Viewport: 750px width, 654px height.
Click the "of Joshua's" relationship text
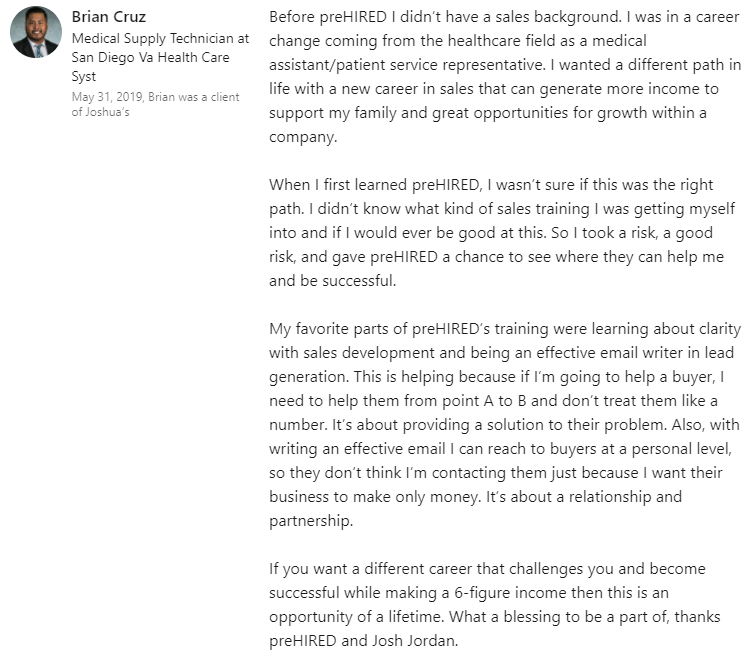coord(101,112)
